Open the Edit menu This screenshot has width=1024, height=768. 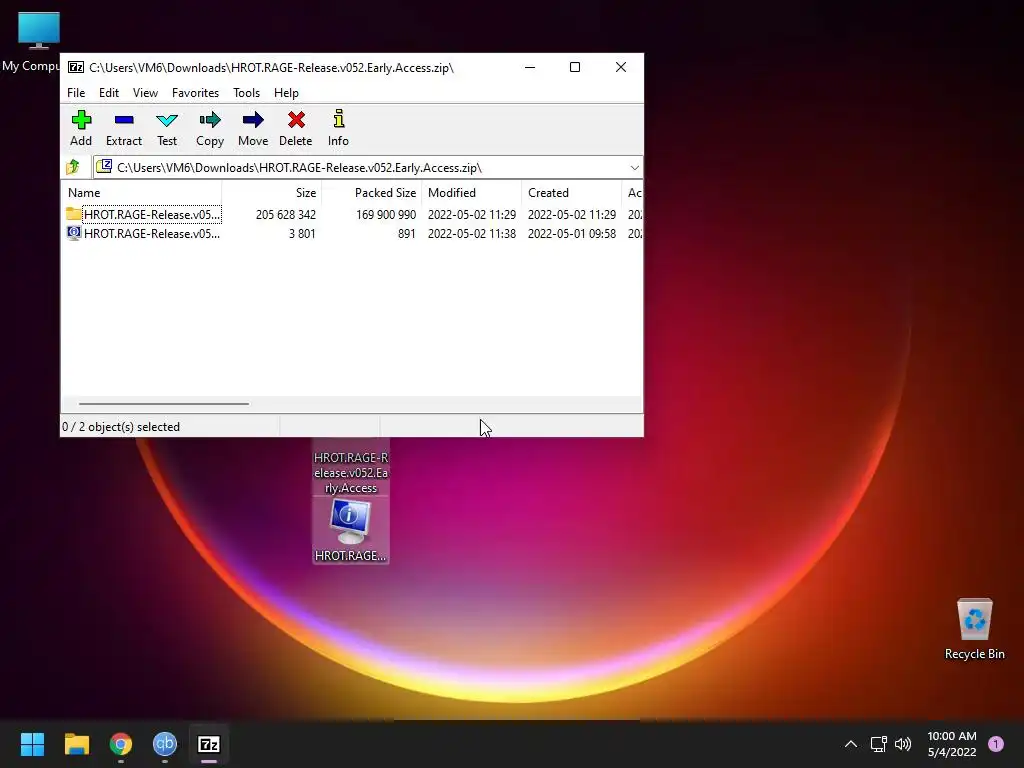[x=108, y=93]
